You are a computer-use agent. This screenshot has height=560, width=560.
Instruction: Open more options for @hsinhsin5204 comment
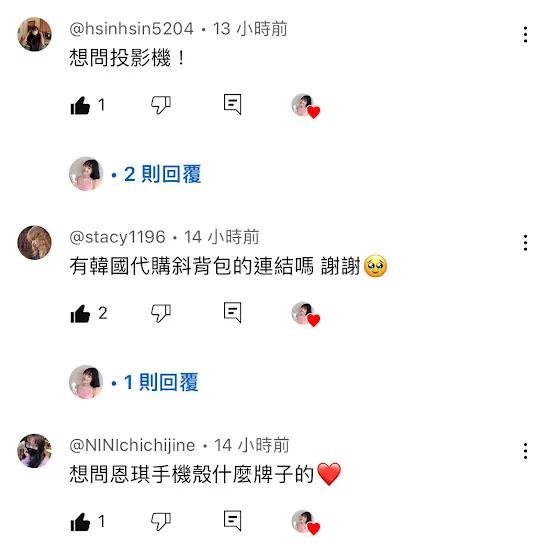[x=525, y=35]
